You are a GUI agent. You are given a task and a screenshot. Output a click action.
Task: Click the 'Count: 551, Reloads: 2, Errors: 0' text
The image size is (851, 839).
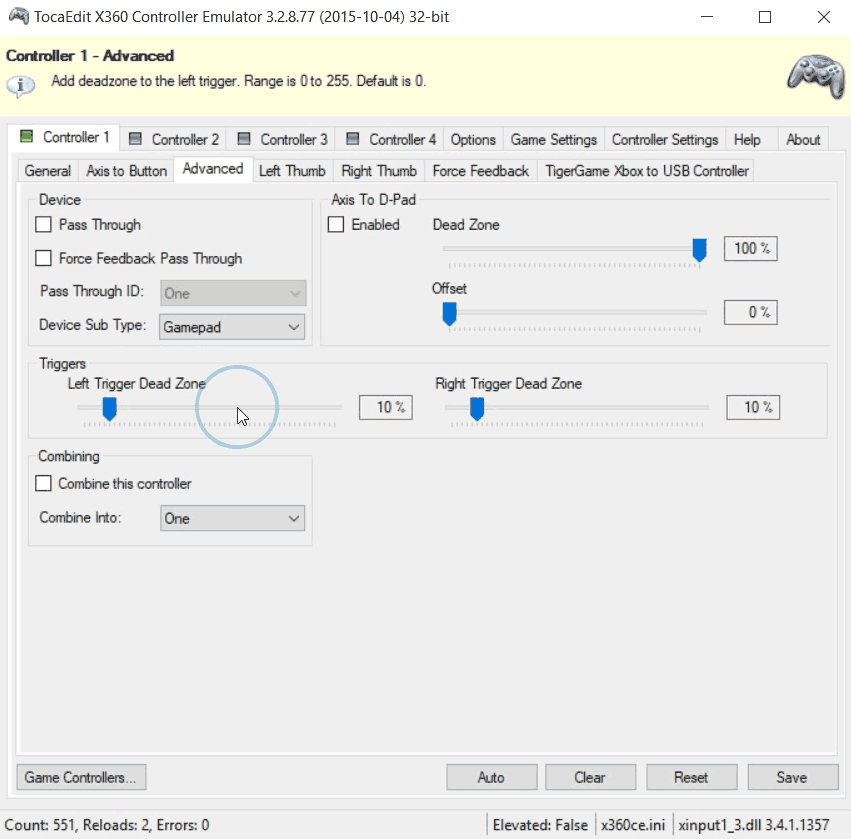(107, 825)
